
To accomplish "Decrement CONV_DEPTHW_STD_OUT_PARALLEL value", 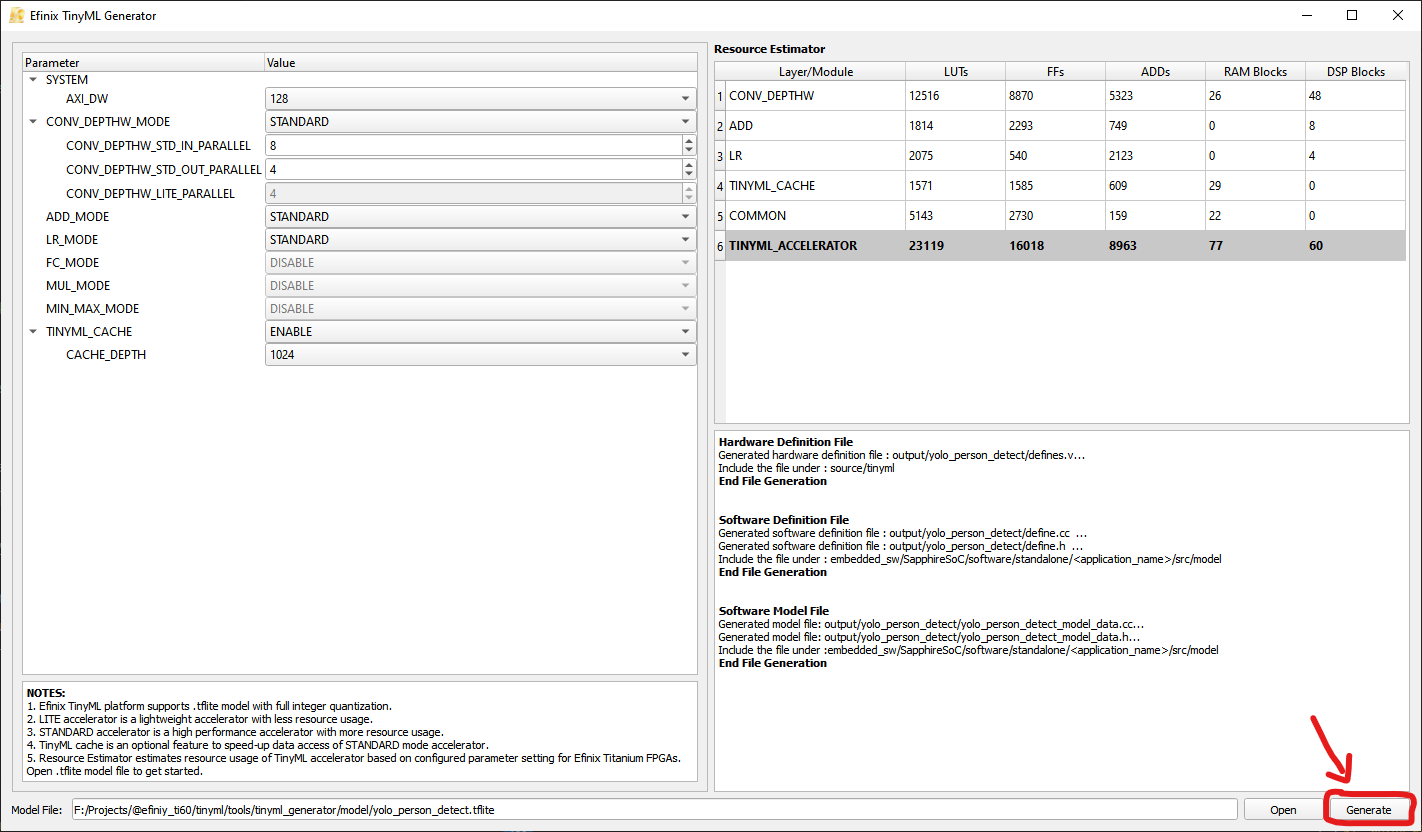I will [688, 175].
